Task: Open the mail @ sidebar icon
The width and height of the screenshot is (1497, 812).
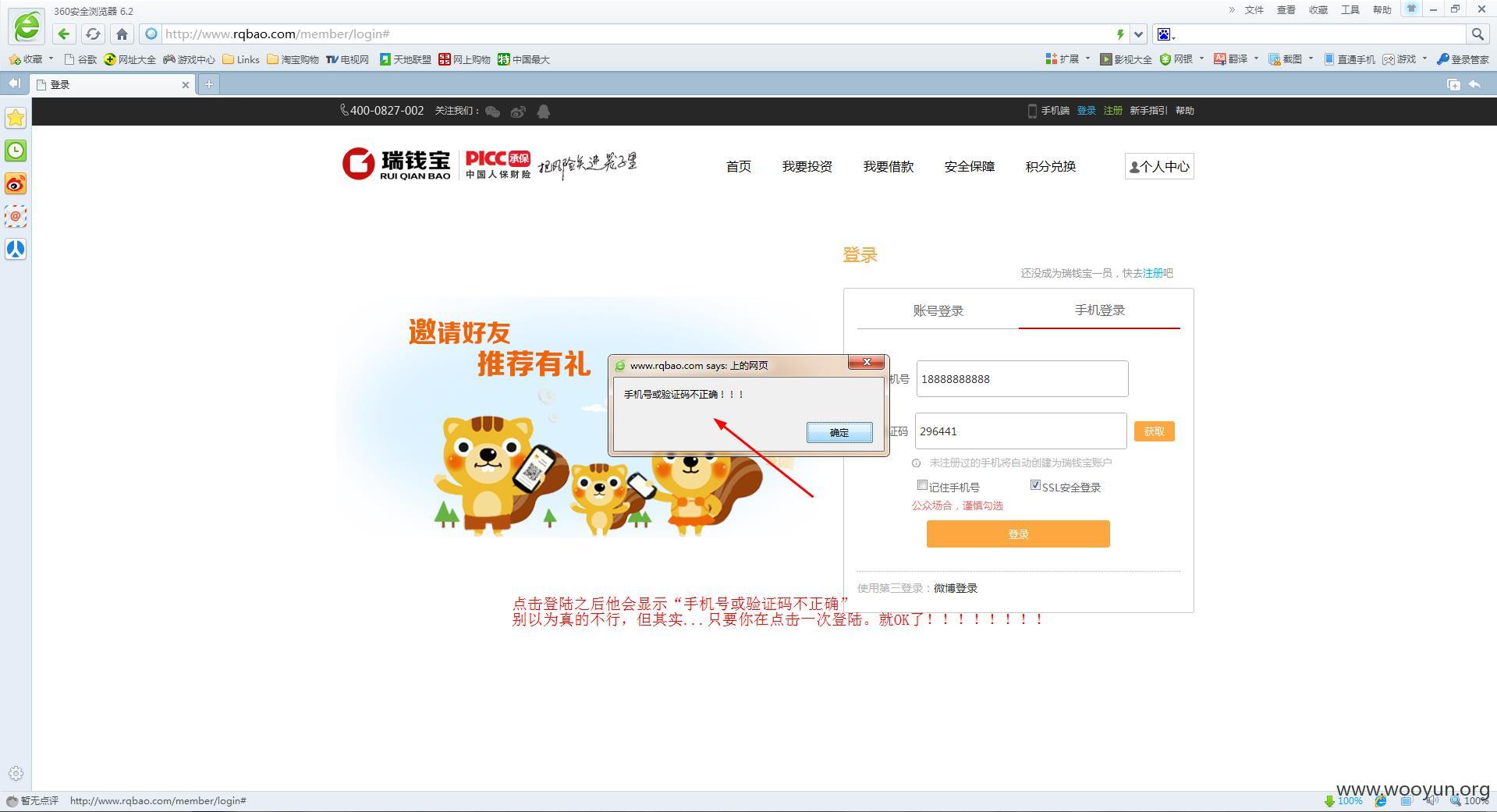Action: coord(16,216)
